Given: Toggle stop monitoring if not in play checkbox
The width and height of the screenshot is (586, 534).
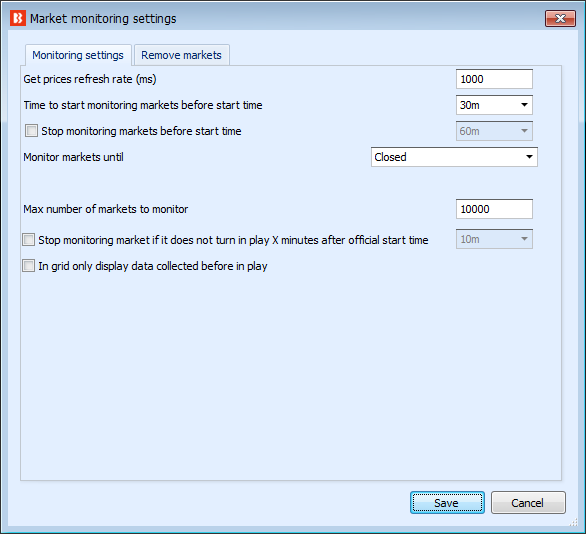Looking at the screenshot, I should (28, 240).
